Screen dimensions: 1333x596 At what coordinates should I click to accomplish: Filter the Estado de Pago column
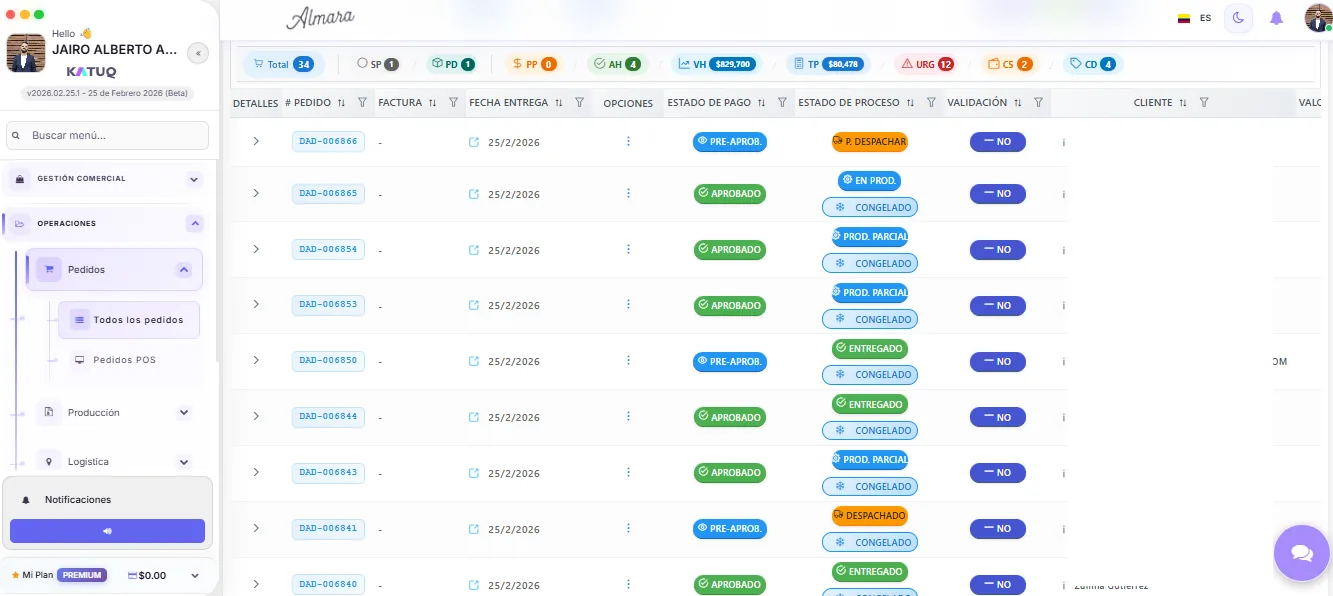782,102
